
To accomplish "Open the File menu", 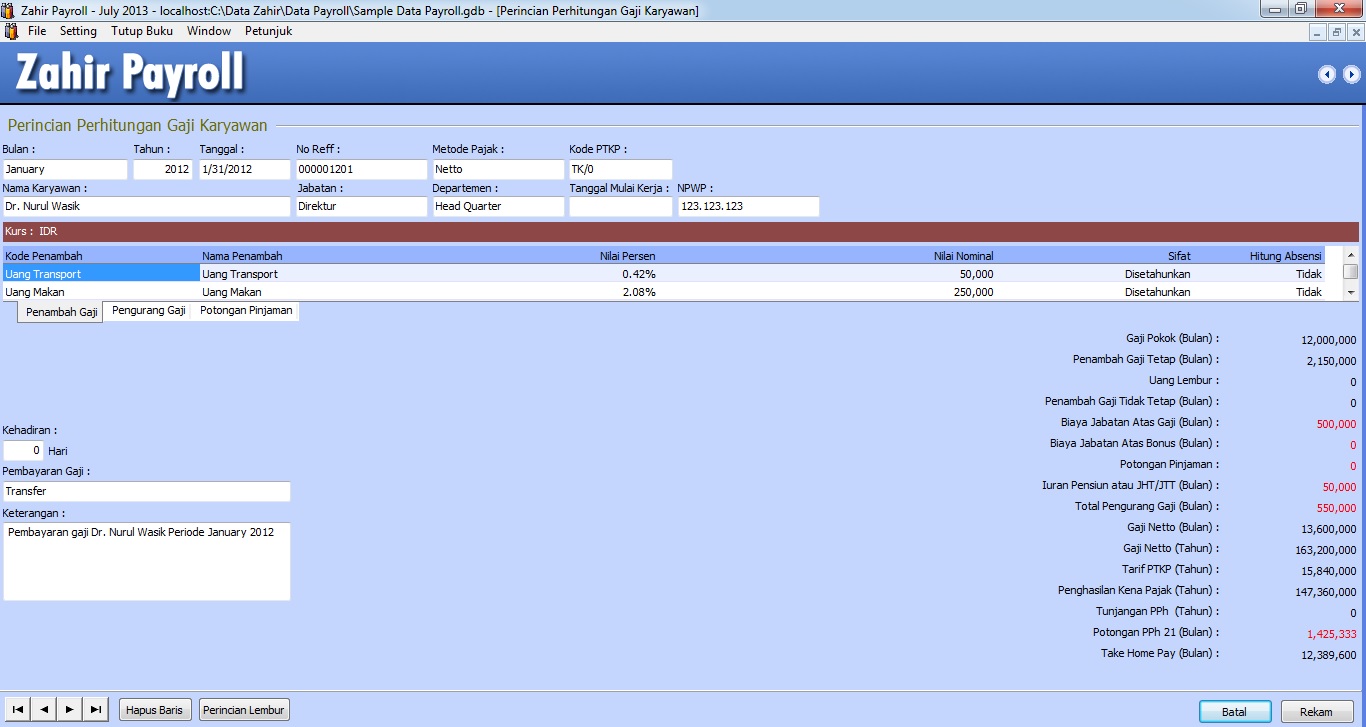I will click(x=37, y=31).
